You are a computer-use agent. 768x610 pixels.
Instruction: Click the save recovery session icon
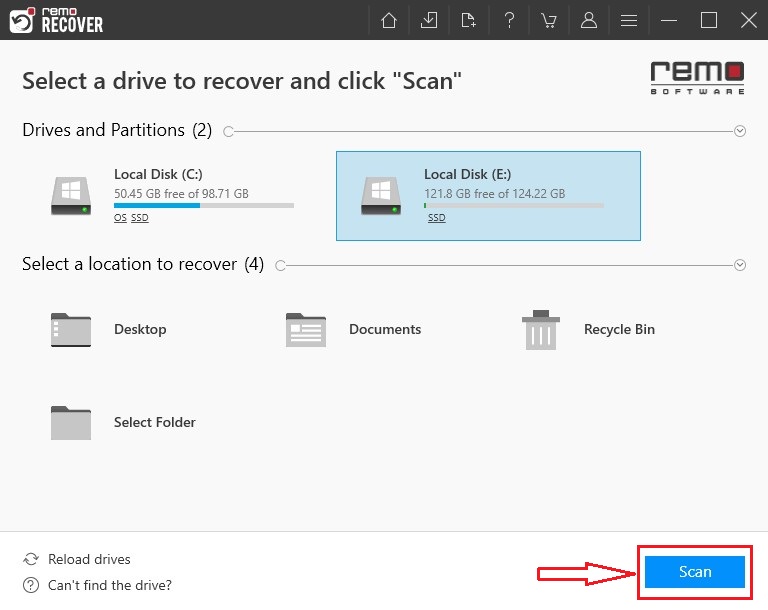429,20
